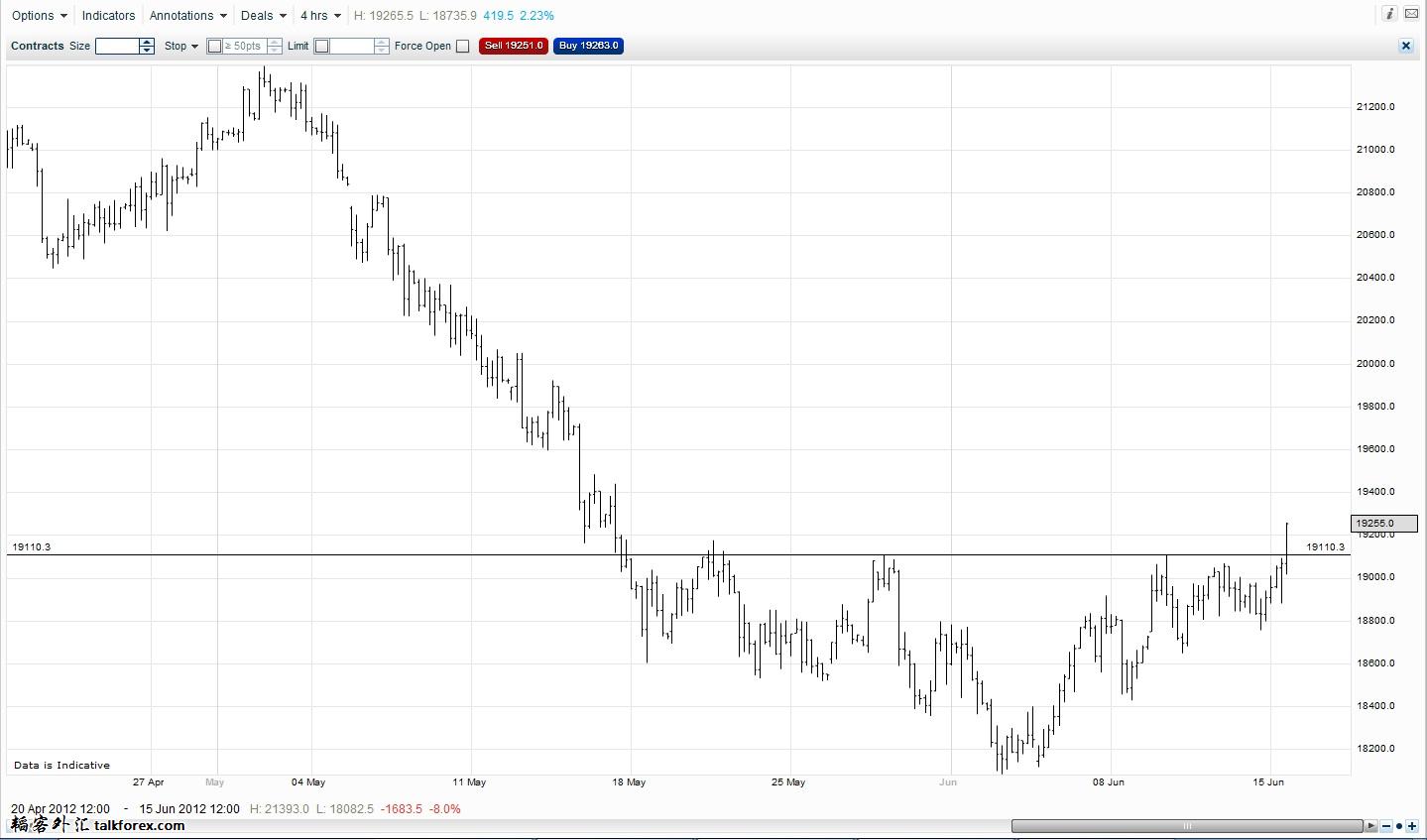Click the 21200.0 price axis label

point(1375,107)
